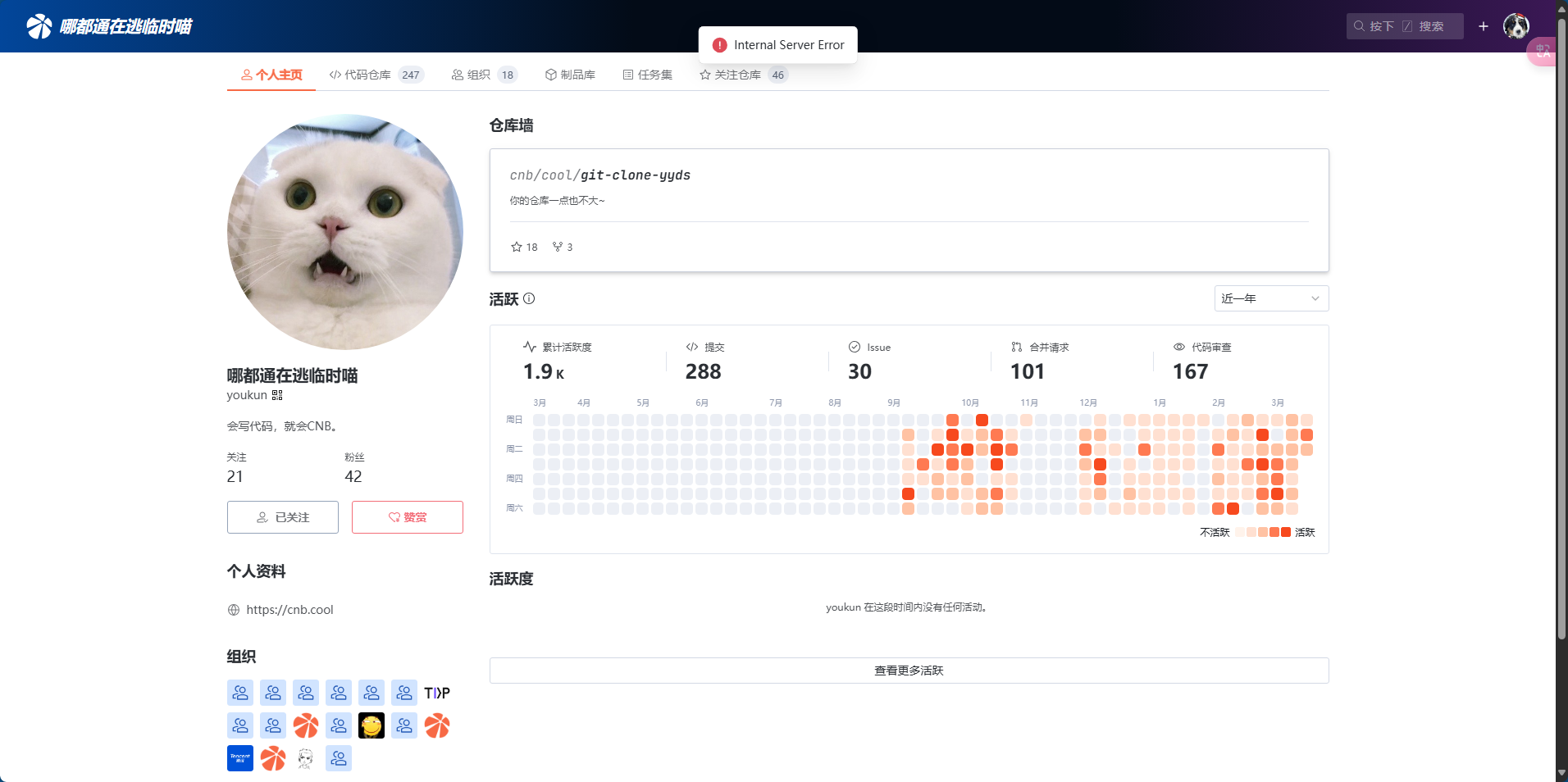Open the user avatar menu in the header

(x=1516, y=26)
